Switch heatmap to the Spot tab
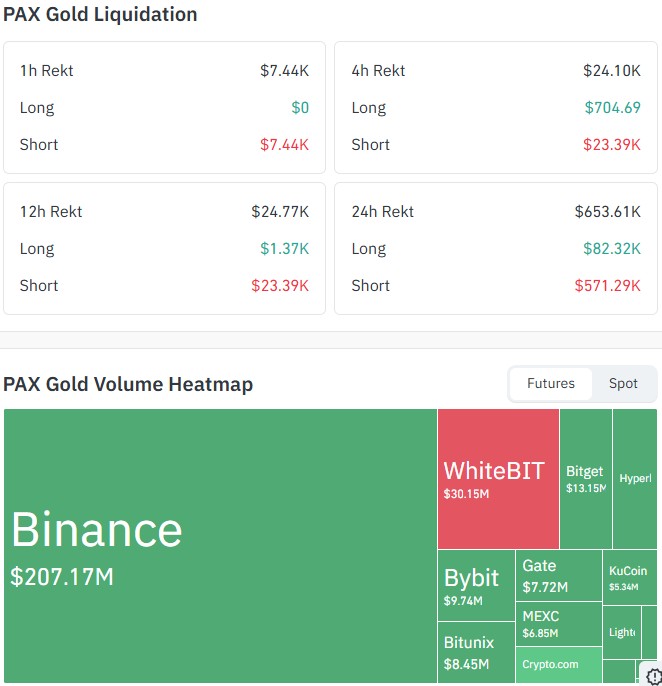This screenshot has width=662, height=686. click(x=623, y=384)
